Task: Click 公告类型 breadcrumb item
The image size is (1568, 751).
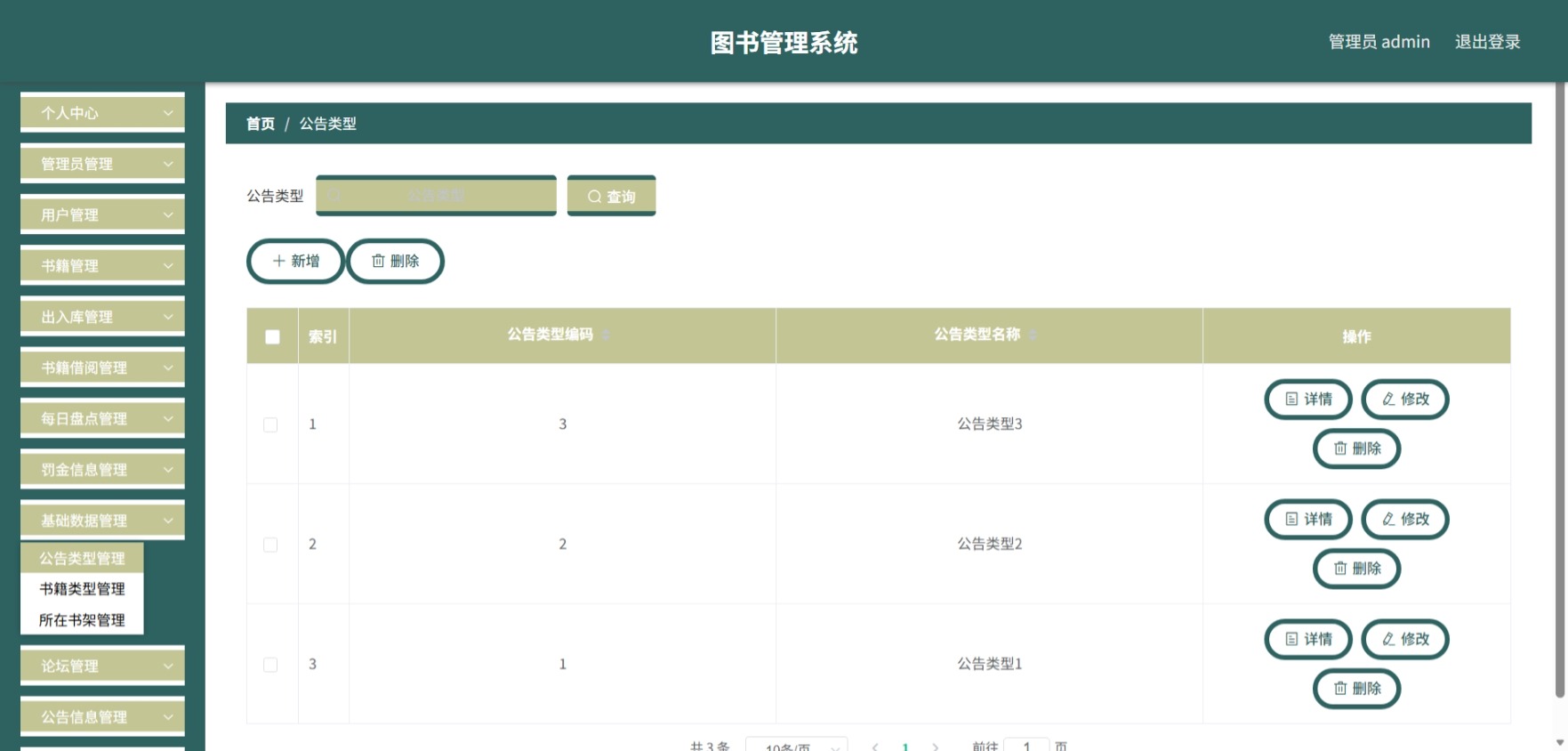Action: point(327,124)
